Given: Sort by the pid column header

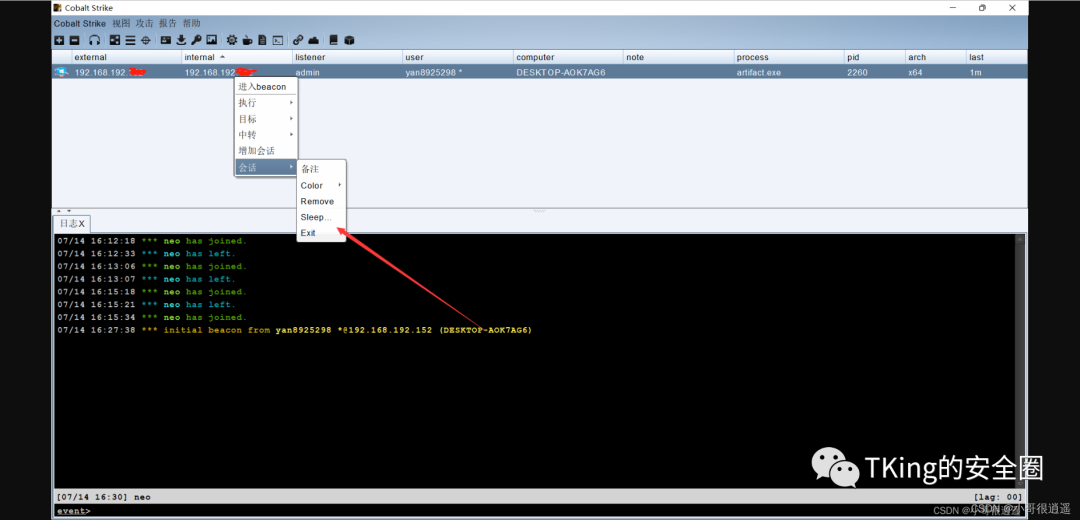Looking at the screenshot, I should click(875, 57).
